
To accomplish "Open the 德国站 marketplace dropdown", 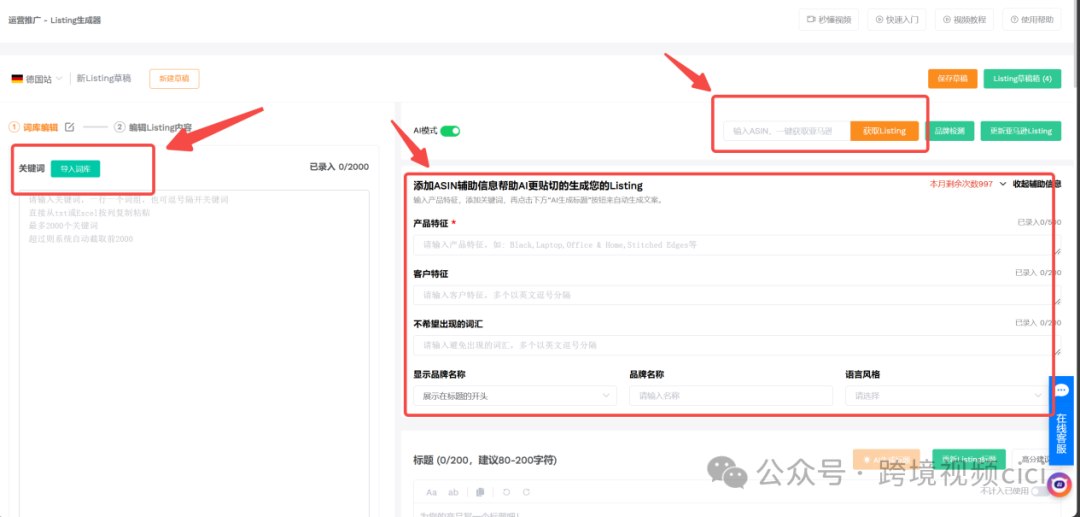I will (x=37, y=78).
